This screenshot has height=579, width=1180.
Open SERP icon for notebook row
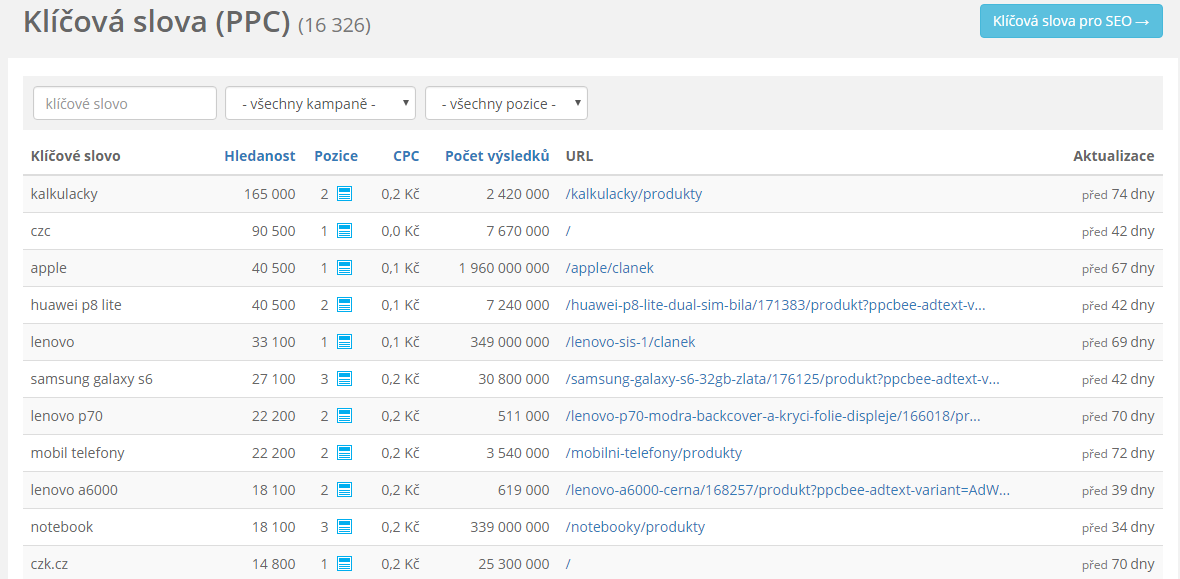point(344,527)
